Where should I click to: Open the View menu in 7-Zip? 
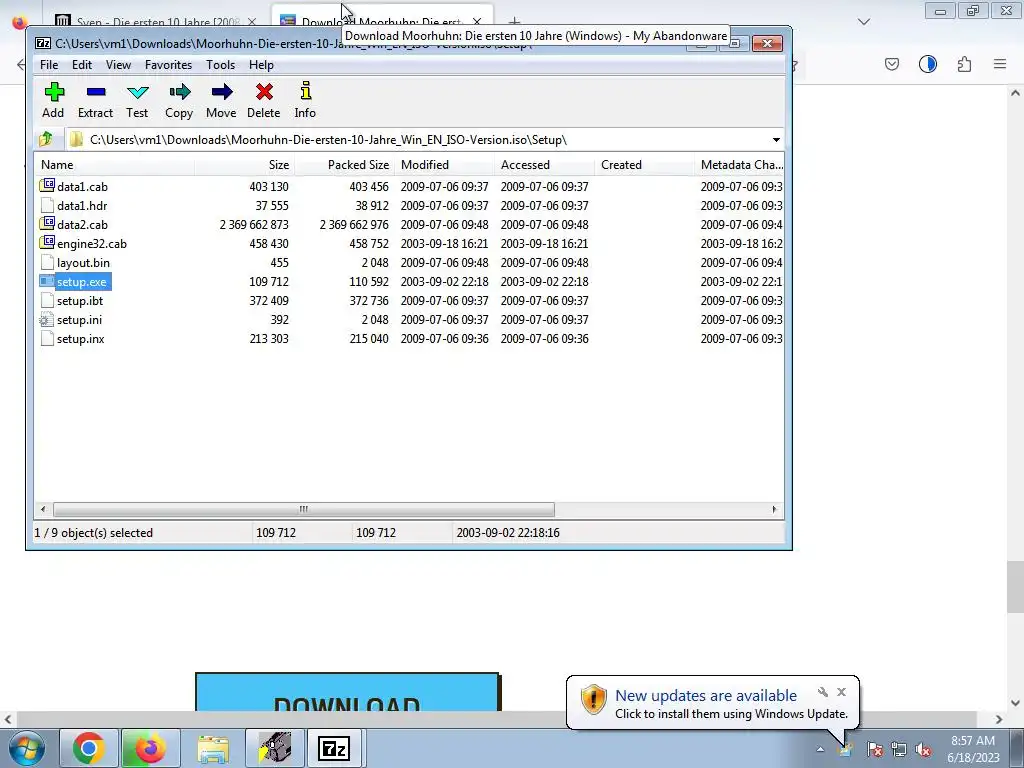(x=118, y=65)
